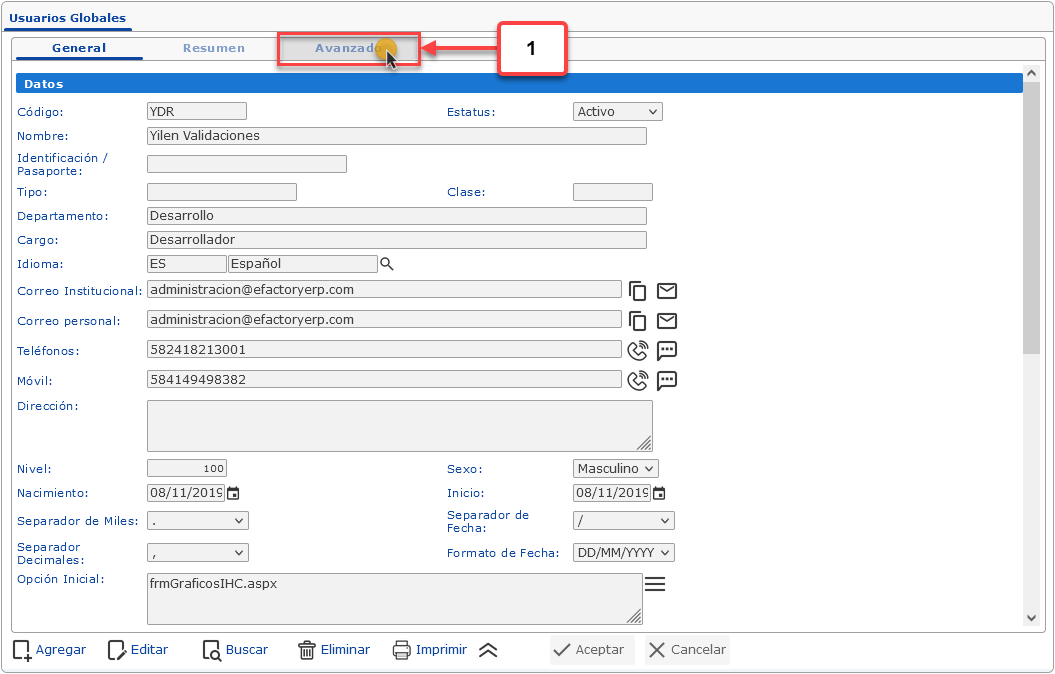Open Nacimiento calendar date picker

point(233,493)
